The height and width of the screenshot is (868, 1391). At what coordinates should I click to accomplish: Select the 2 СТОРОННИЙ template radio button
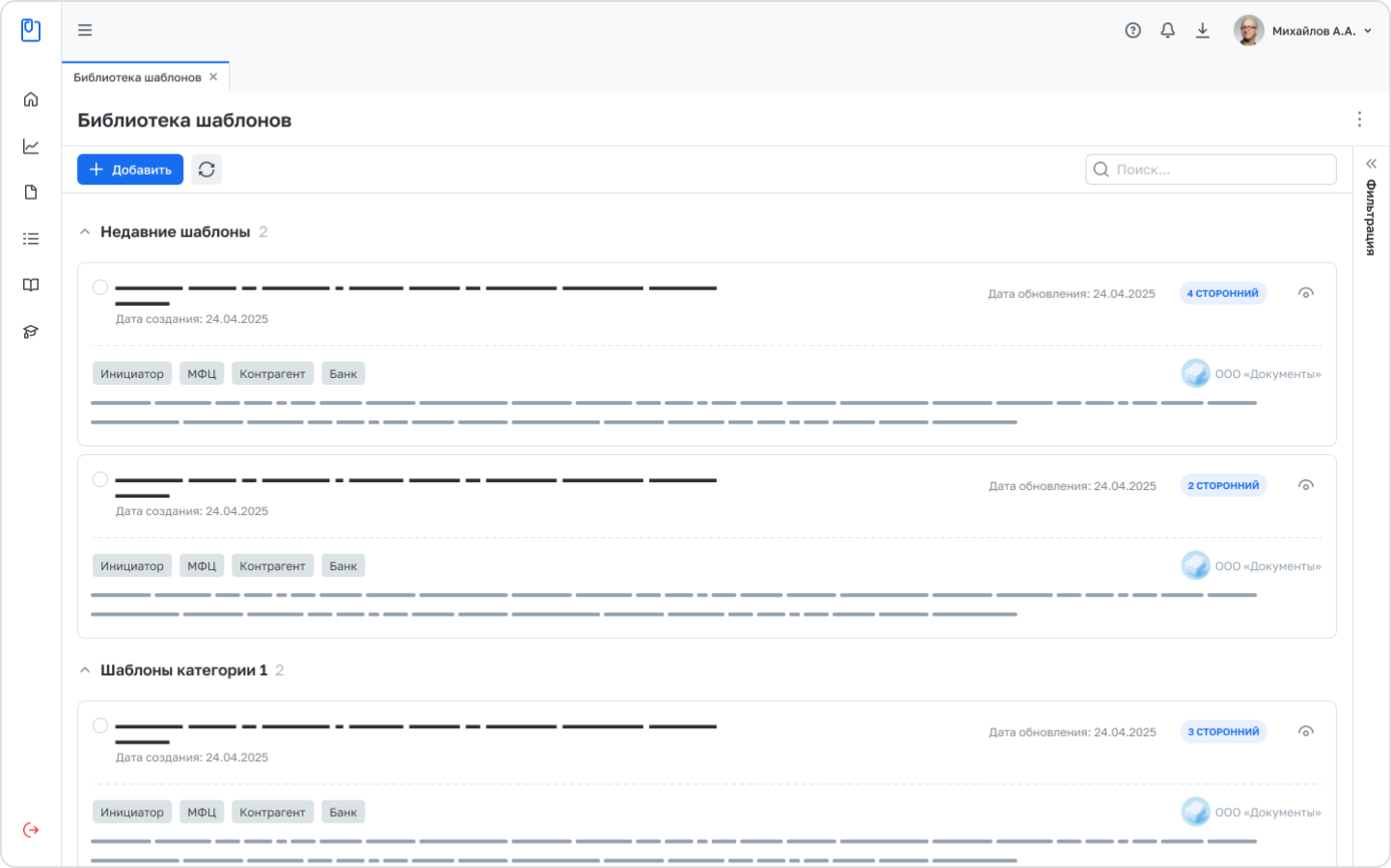pyautogui.click(x=100, y=479)
